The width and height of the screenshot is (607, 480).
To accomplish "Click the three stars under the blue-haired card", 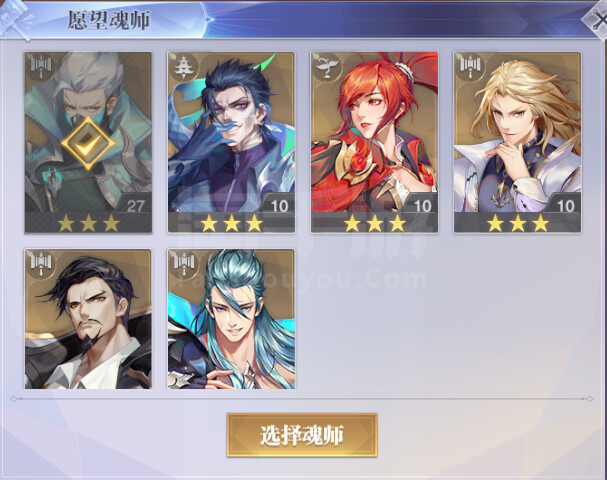I will [231, 223].
